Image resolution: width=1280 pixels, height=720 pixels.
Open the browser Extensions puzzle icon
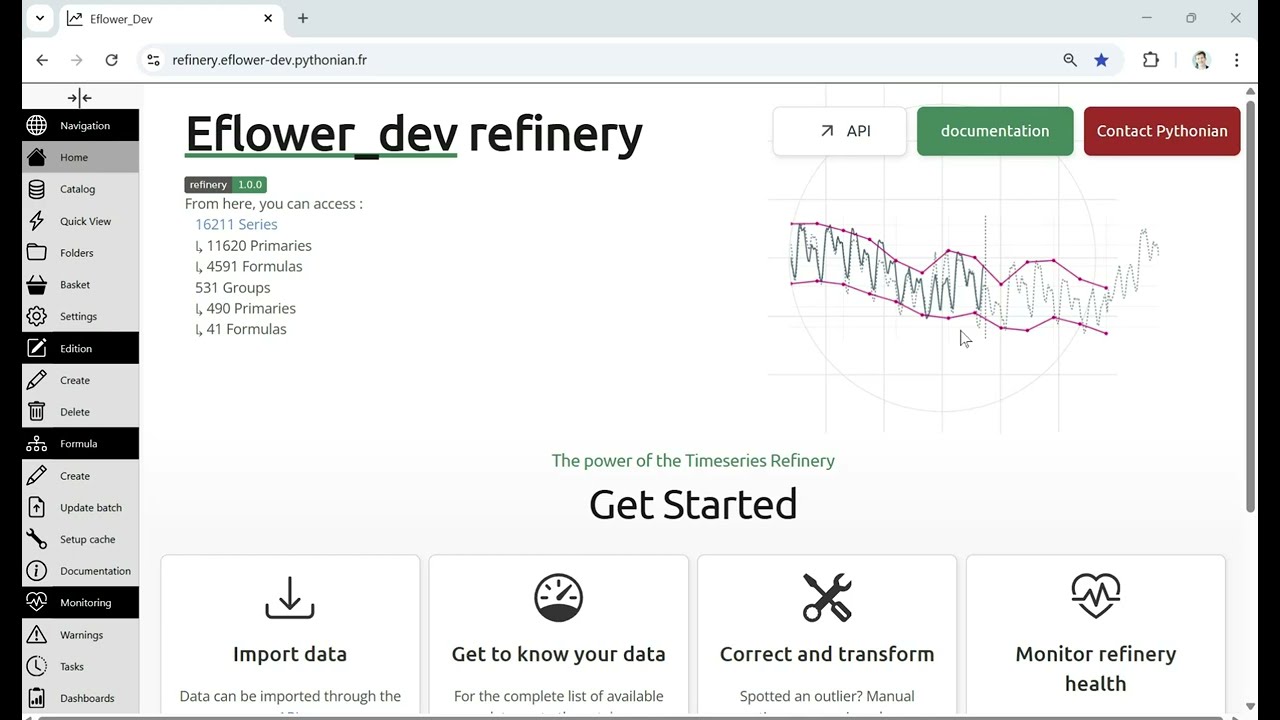[1151, 60]
